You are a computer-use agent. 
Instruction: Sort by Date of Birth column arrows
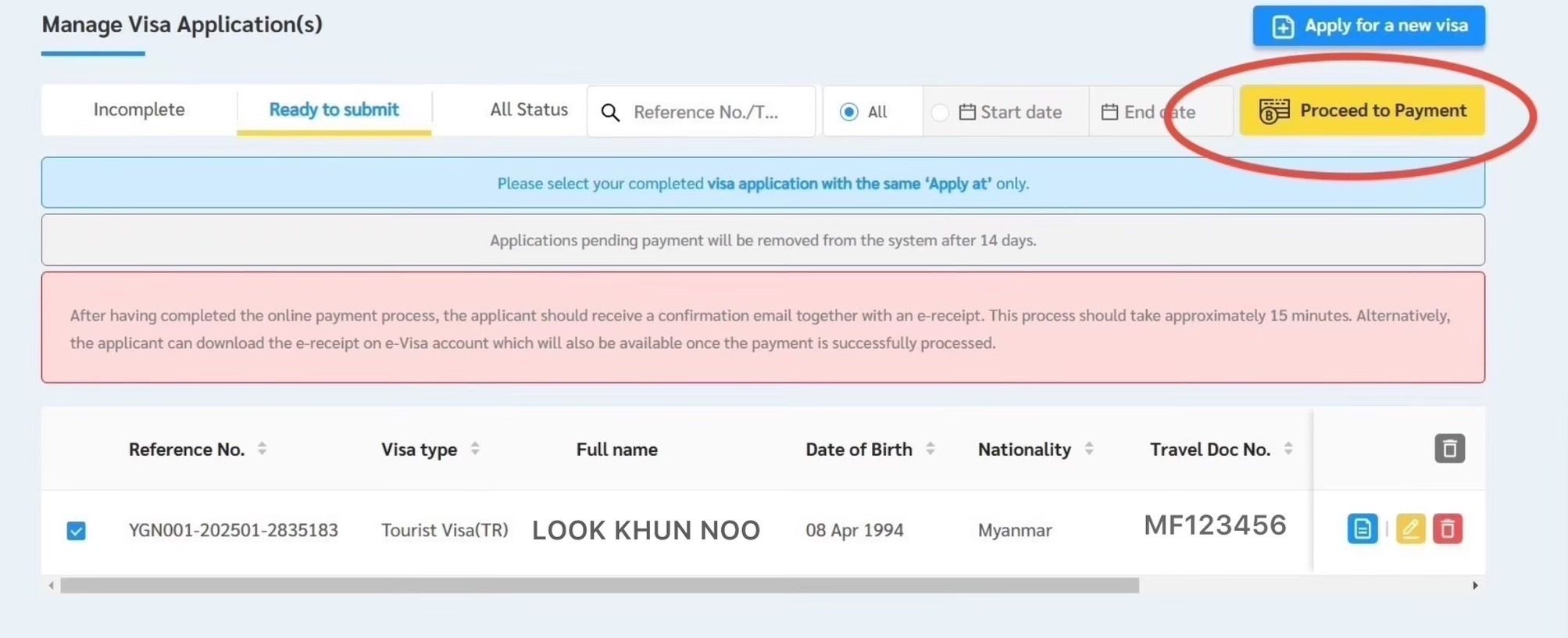point(930,449)
